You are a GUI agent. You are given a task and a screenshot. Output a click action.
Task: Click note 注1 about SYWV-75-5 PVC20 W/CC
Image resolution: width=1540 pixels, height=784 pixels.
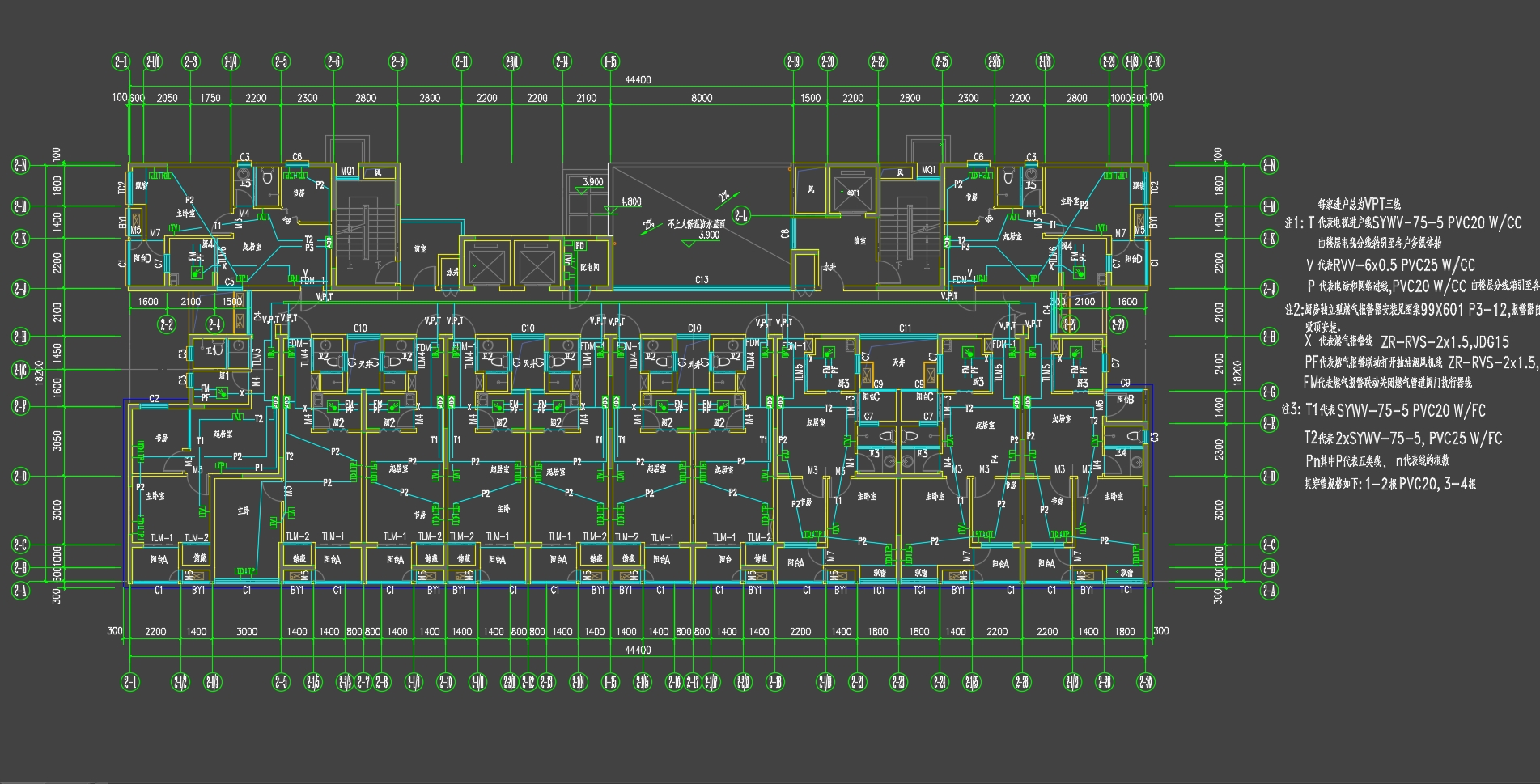1402,222
